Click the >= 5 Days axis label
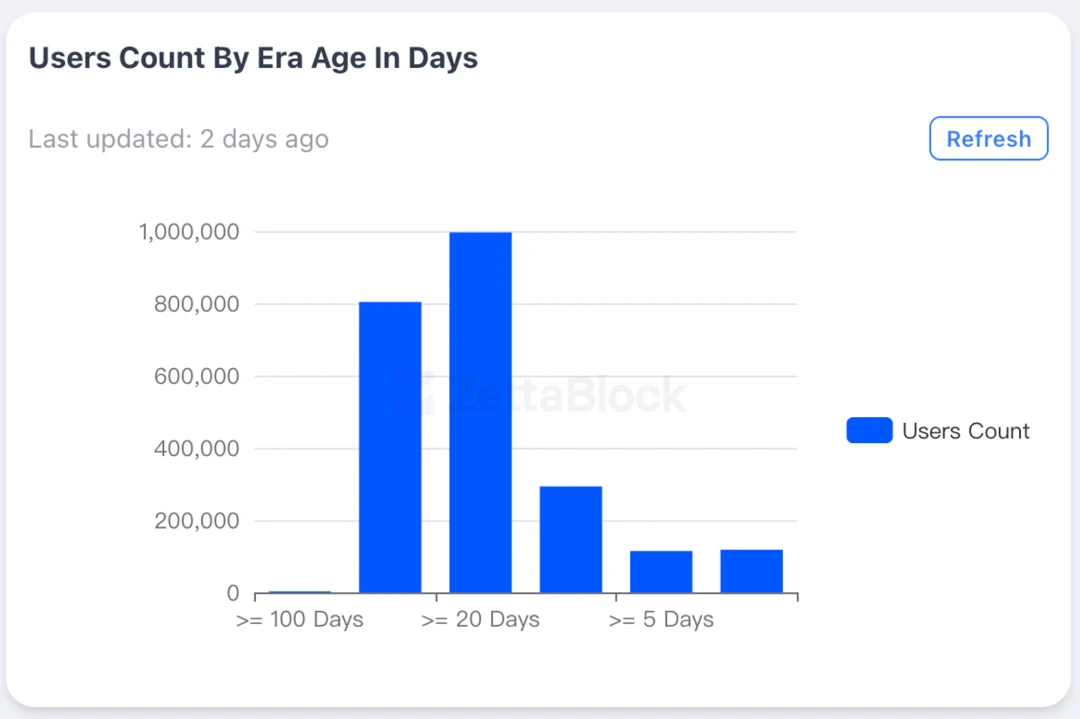 [x=661, y=620]
